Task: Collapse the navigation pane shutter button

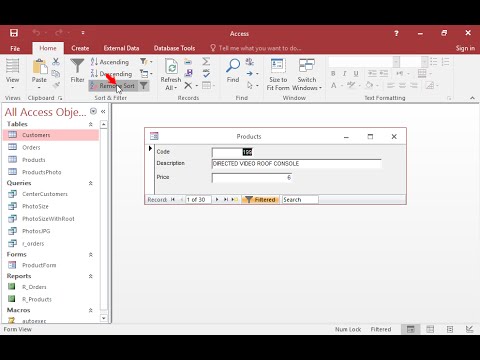Action: click(x=103, y=112)
